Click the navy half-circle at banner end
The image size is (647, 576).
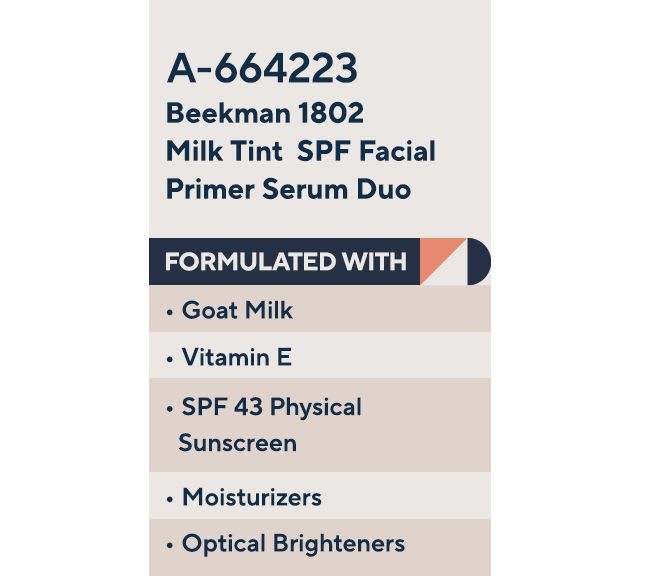pos(479,262)
